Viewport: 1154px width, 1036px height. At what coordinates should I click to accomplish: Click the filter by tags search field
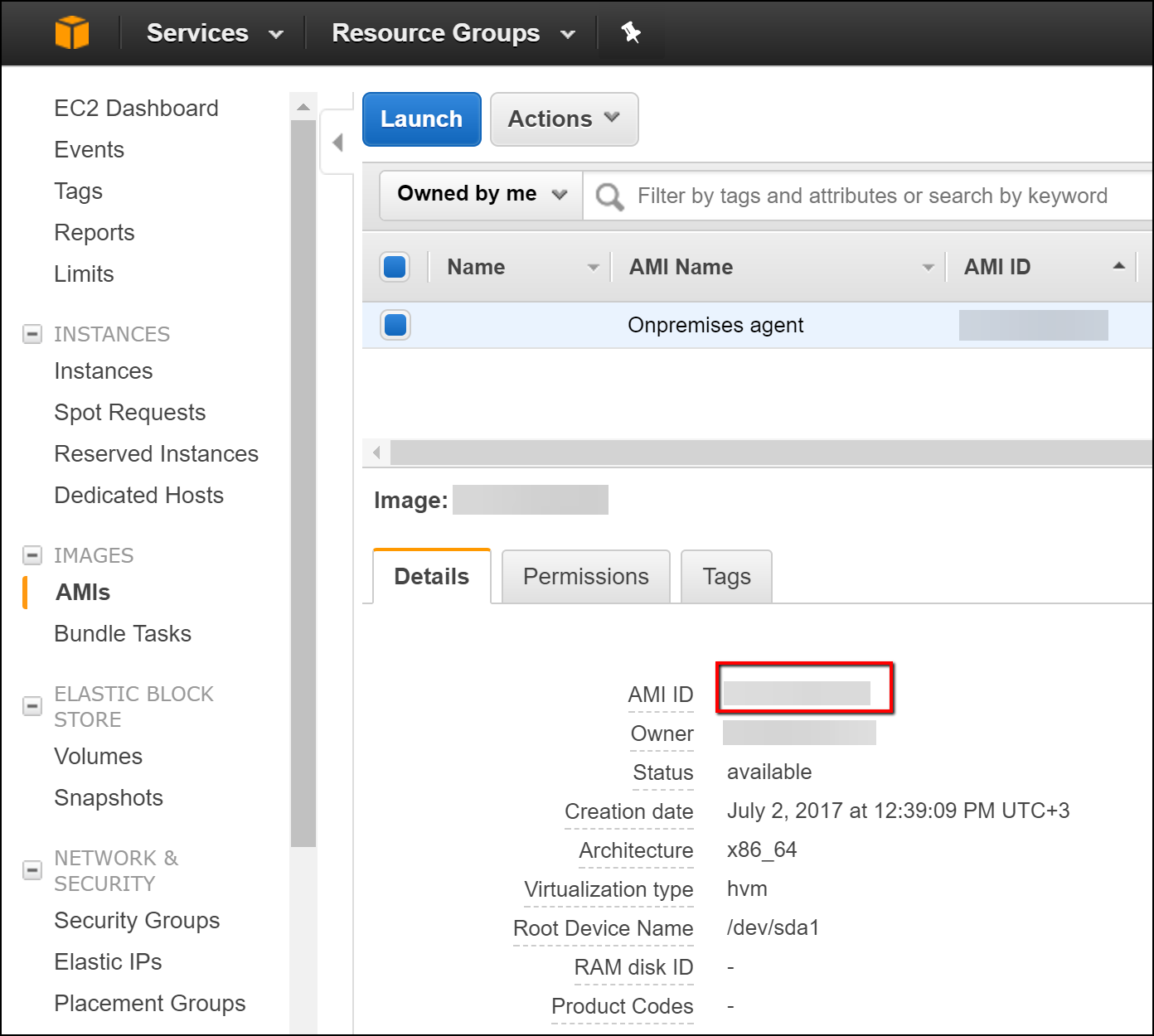(x=872, y=196)
